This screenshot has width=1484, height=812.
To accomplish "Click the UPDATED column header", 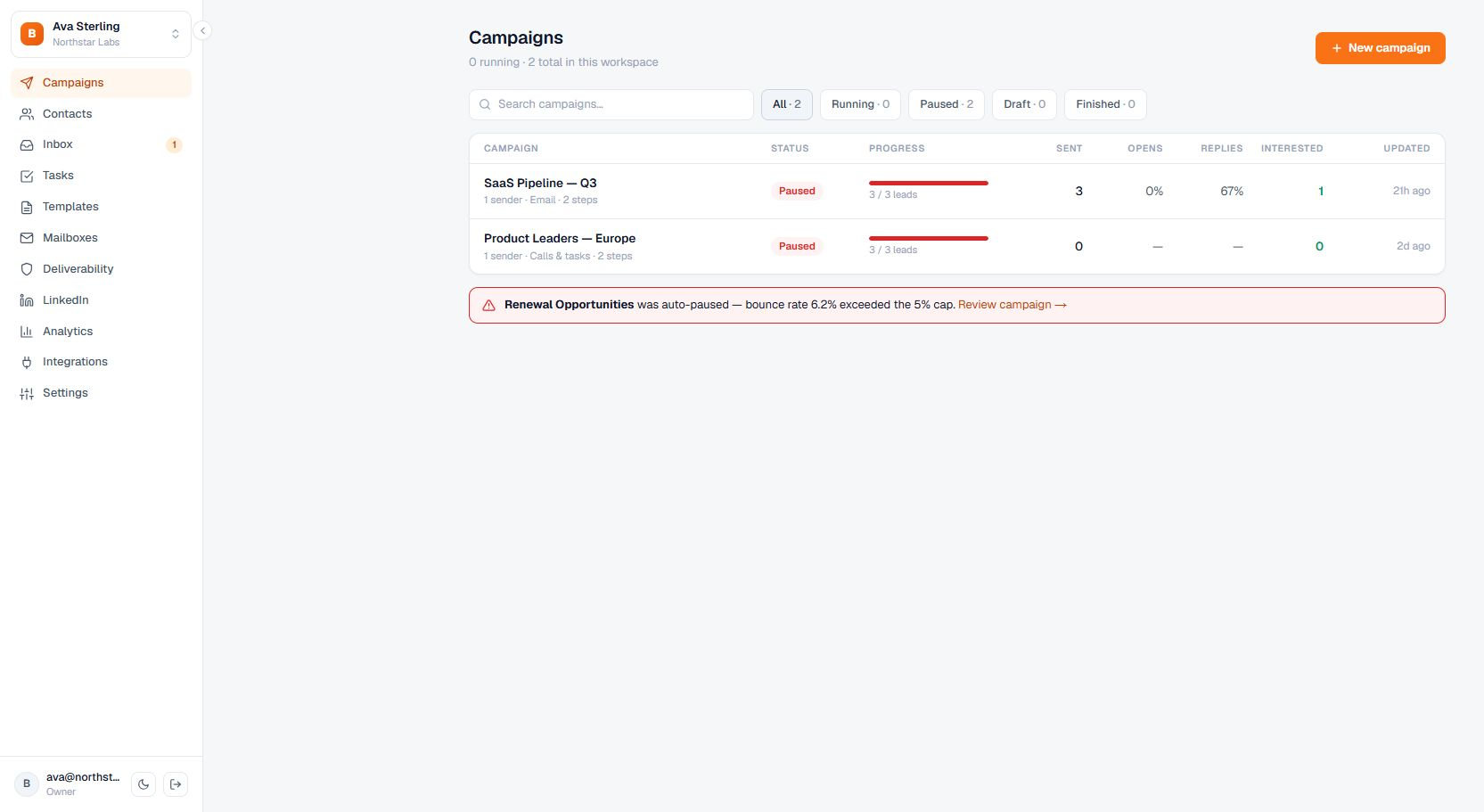I will click(x=1406, y=149).
